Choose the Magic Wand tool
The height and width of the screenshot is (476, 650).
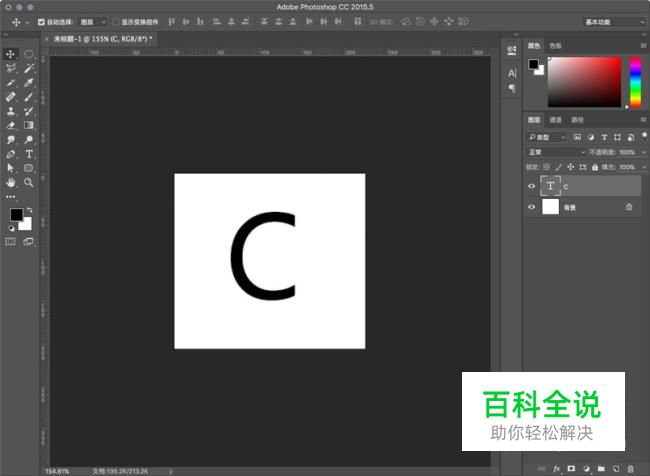tap(29, 68)
